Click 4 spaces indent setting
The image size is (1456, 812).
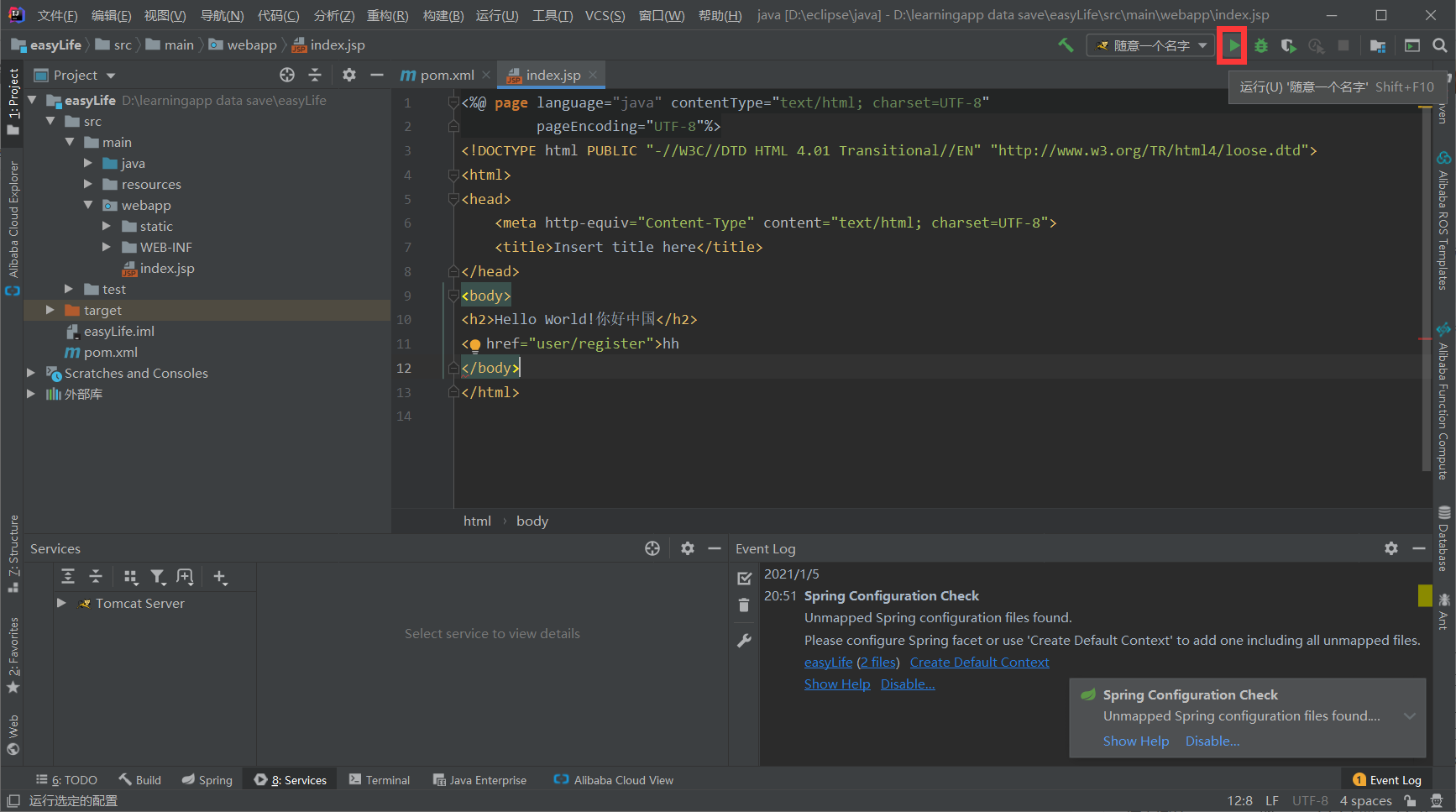click(x=1365, y=801)
